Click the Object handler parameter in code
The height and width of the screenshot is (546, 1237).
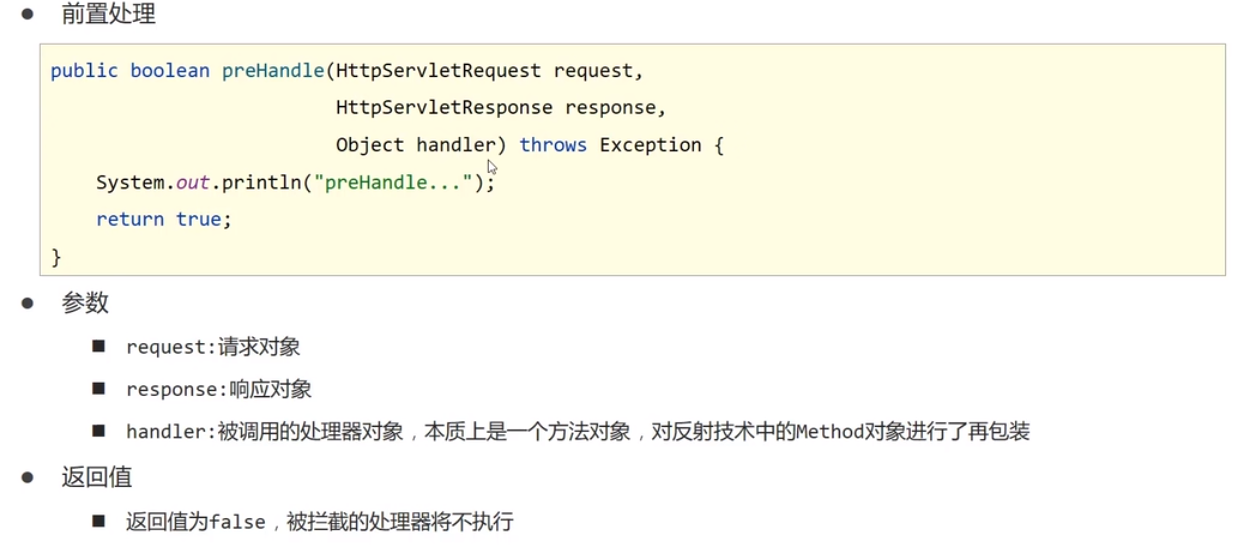click(415, 145)
